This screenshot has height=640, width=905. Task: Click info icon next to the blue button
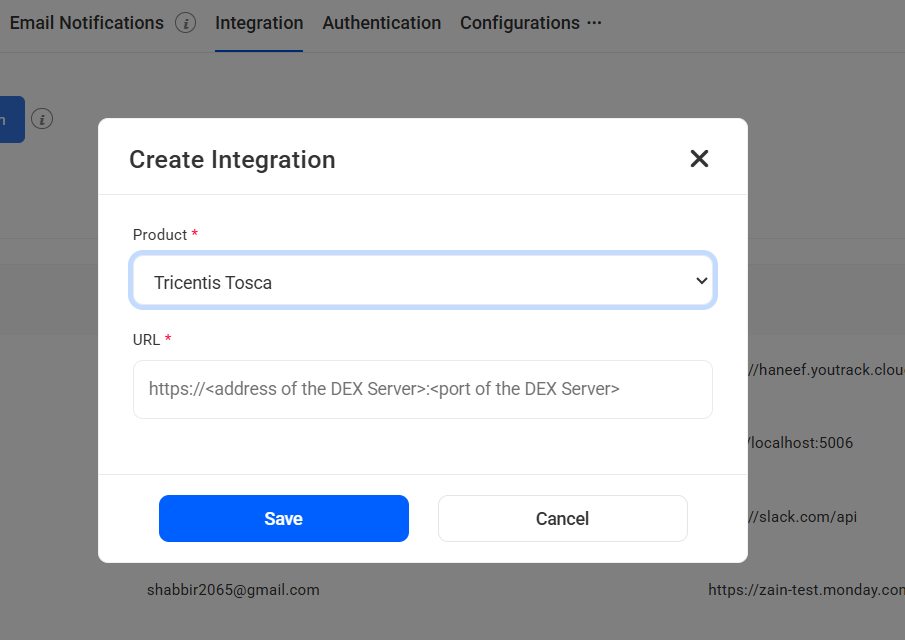41,119
